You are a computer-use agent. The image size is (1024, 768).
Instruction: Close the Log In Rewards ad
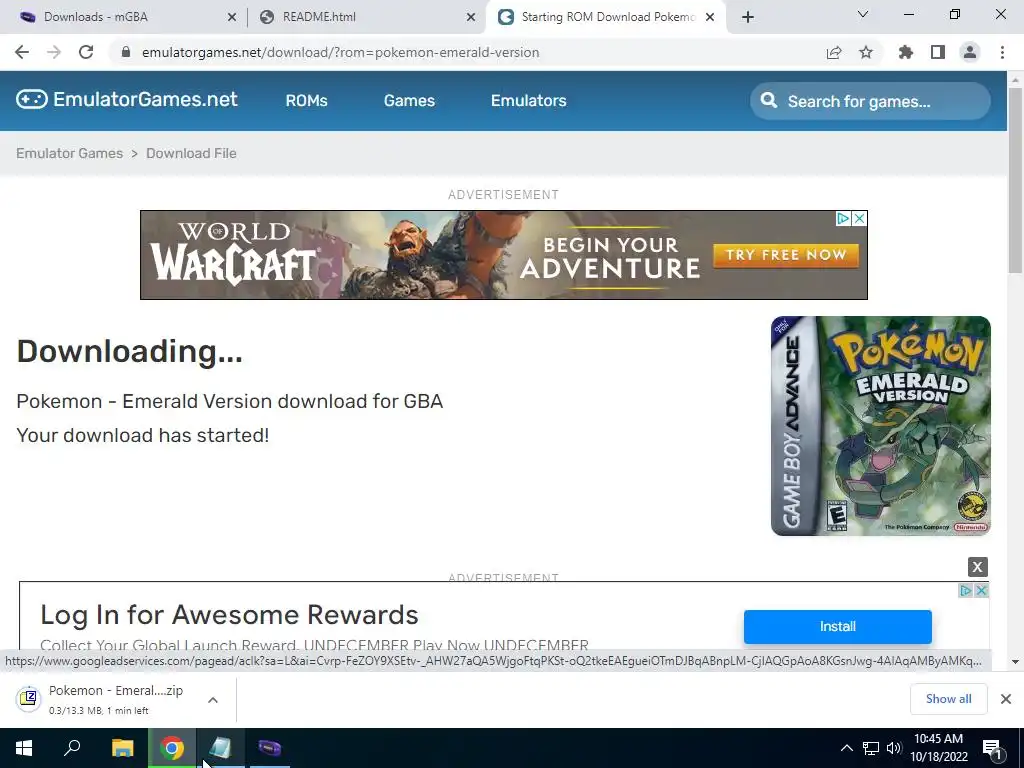[981, 590]
